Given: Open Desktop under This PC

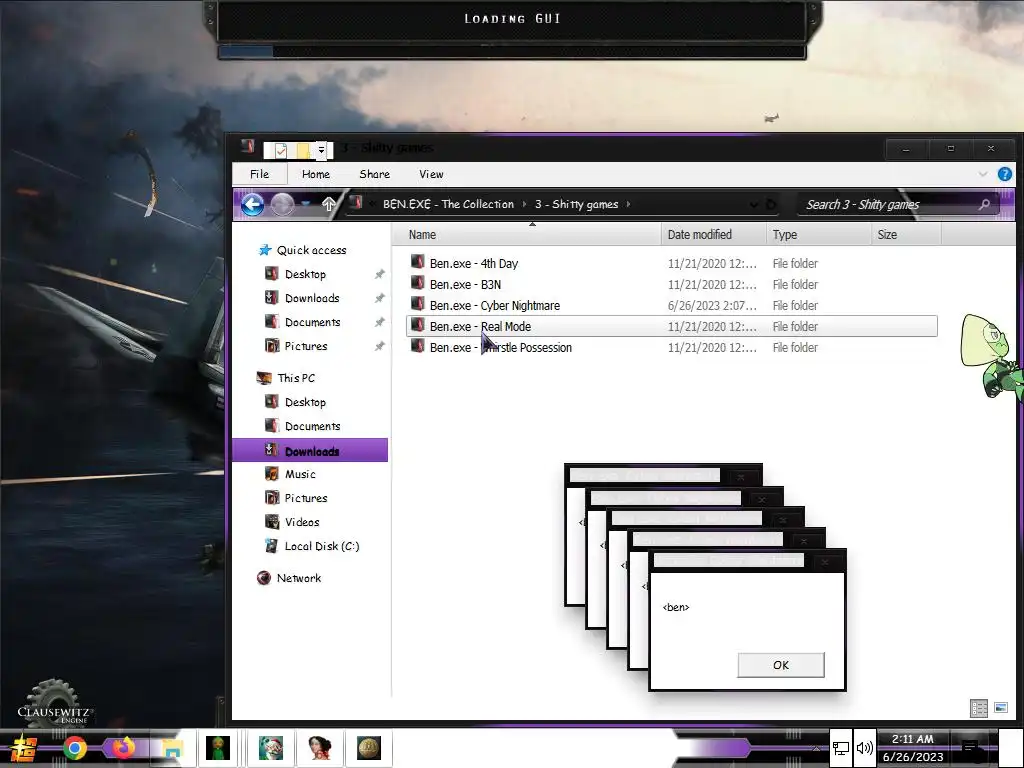Looking at the screenshot, I should click(x=305, y=402).
